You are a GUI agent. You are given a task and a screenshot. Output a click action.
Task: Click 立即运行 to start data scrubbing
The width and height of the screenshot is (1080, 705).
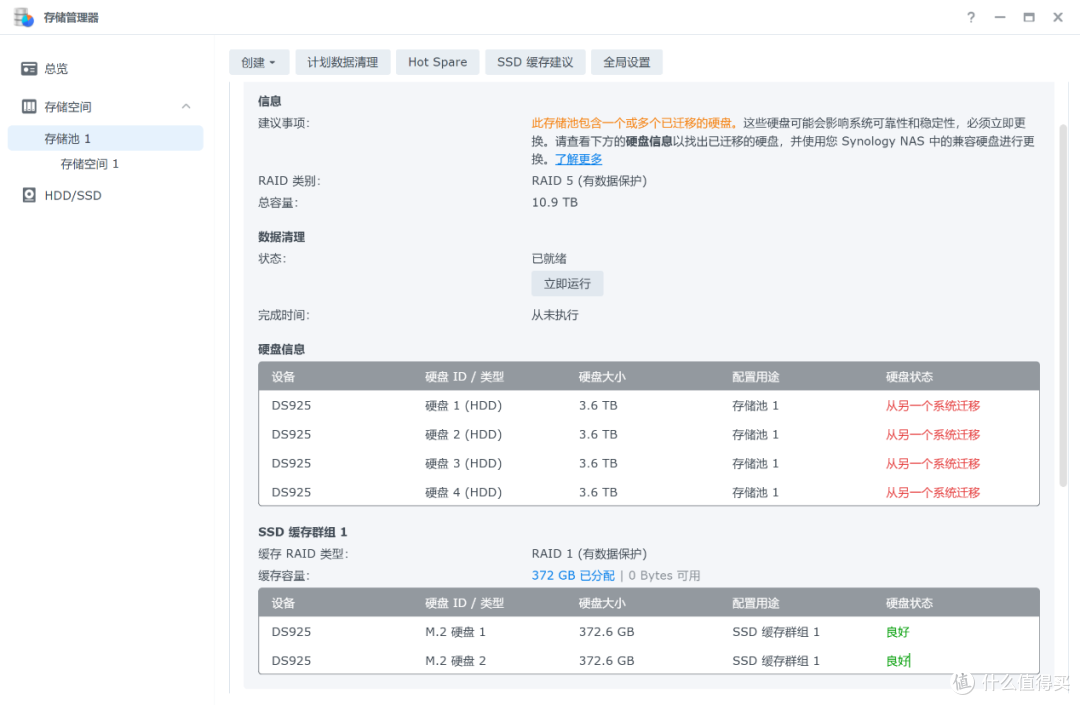(x=568, y=284)
